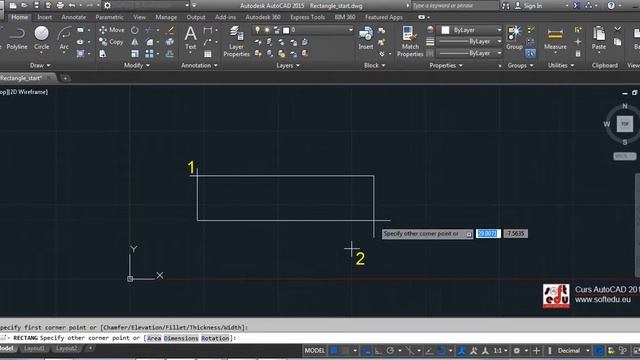Switch to the View ribbon tab

click(x=139, y=17)
